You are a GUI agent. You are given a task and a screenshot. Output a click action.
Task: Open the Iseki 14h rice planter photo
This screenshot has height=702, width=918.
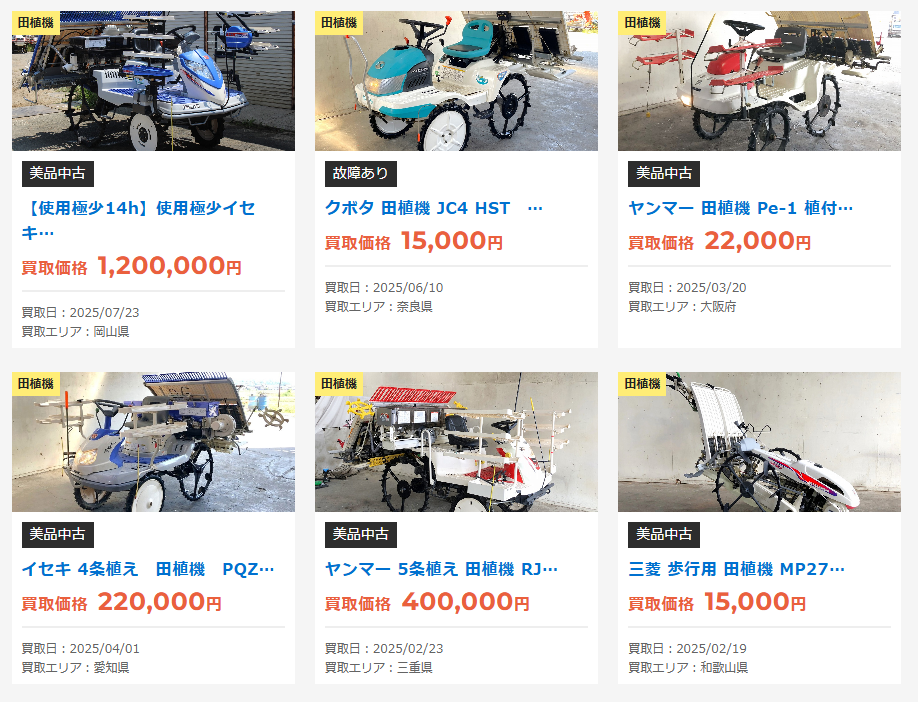153,81
